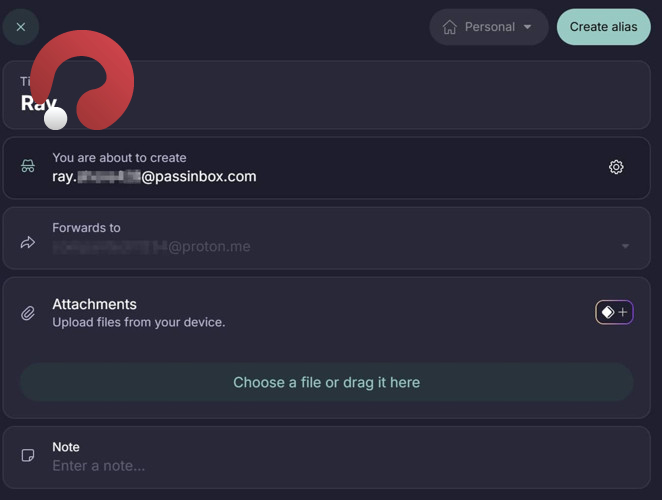
Task: Click the Create alias button
Action: 603,27
